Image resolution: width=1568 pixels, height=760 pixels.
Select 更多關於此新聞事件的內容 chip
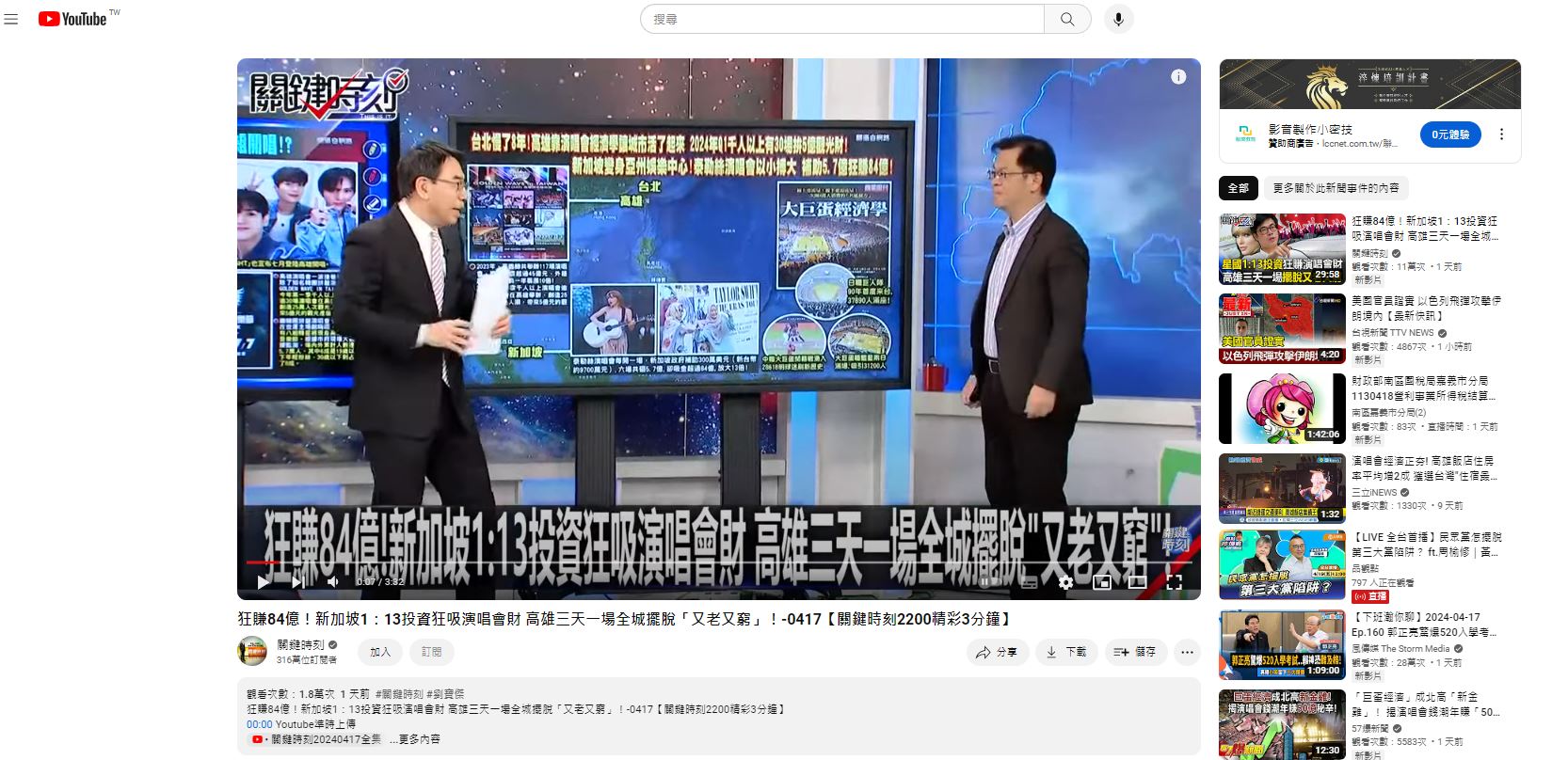tap(1336, 188)
